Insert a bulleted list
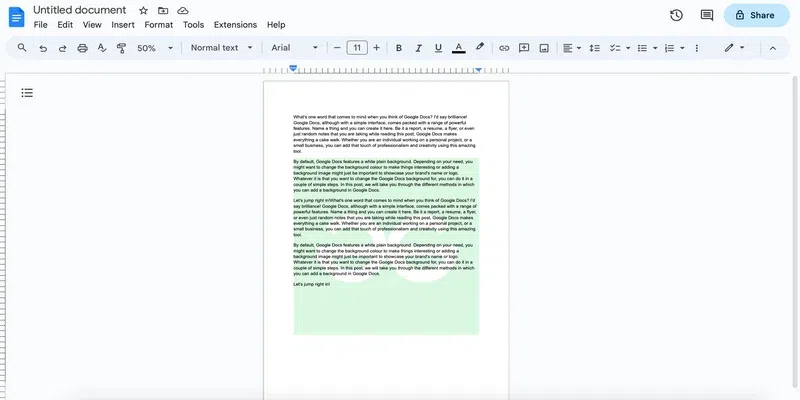800x400 pixels. pos(642,48)
